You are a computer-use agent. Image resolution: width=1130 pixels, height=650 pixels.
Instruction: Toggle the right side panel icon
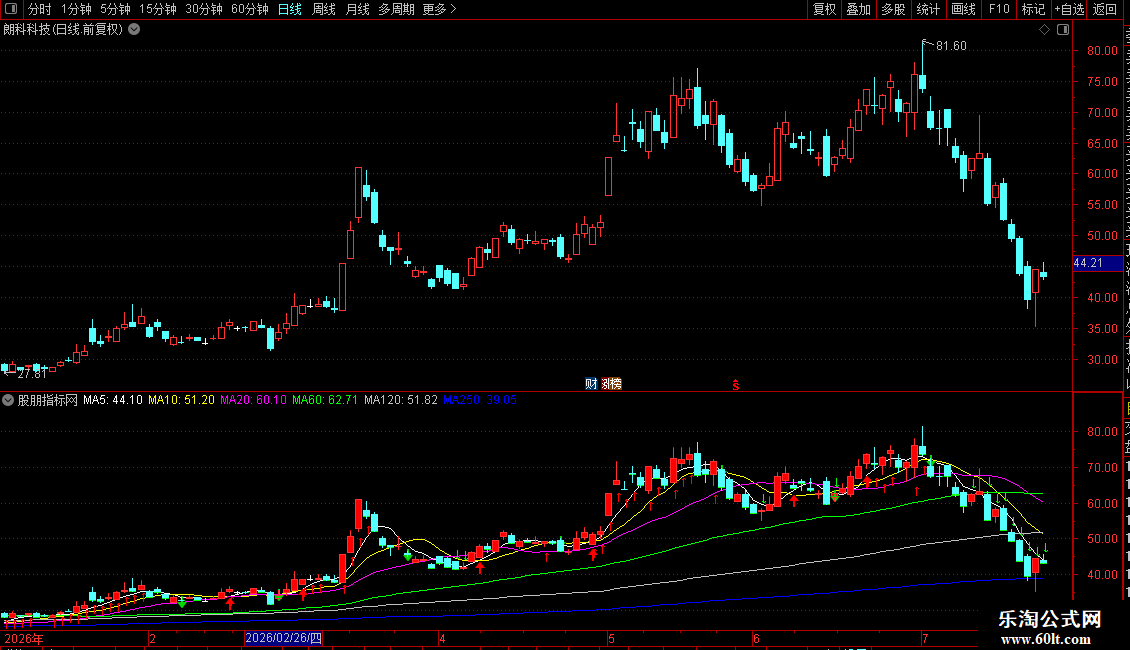pyautogui.click(x=1063, y=30)
